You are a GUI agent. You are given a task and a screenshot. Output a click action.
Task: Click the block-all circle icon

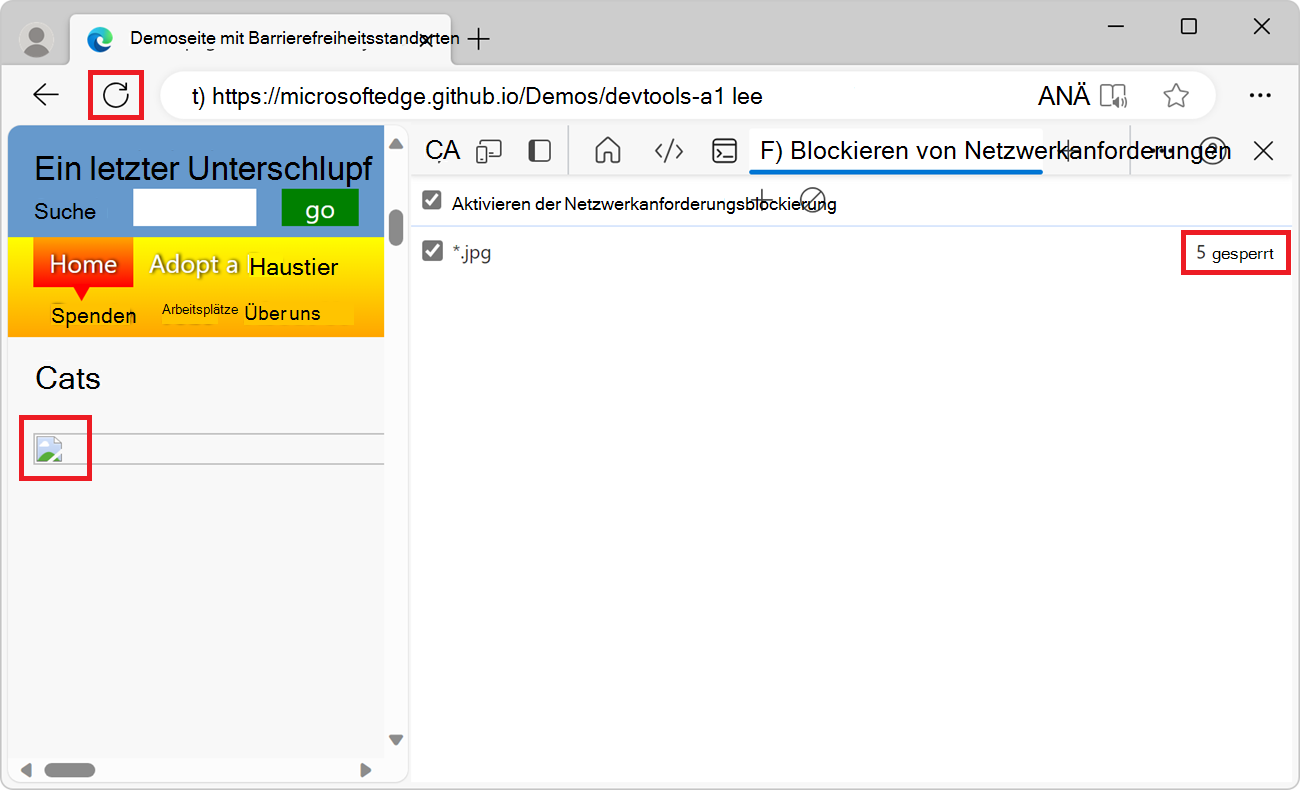pos(813,199)
